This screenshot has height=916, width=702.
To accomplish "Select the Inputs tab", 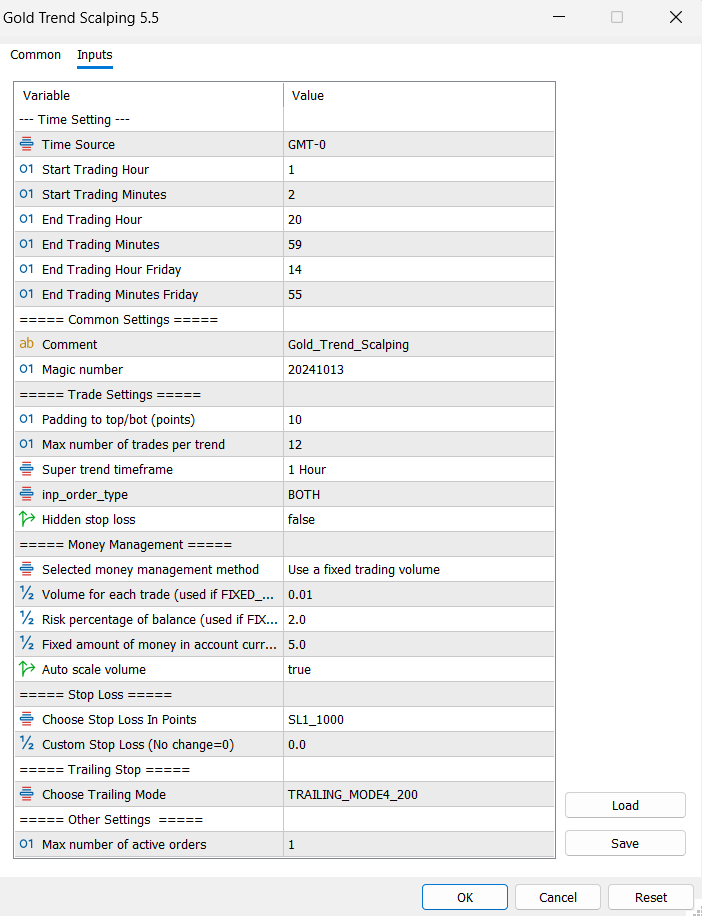I will tap(95, 55).
